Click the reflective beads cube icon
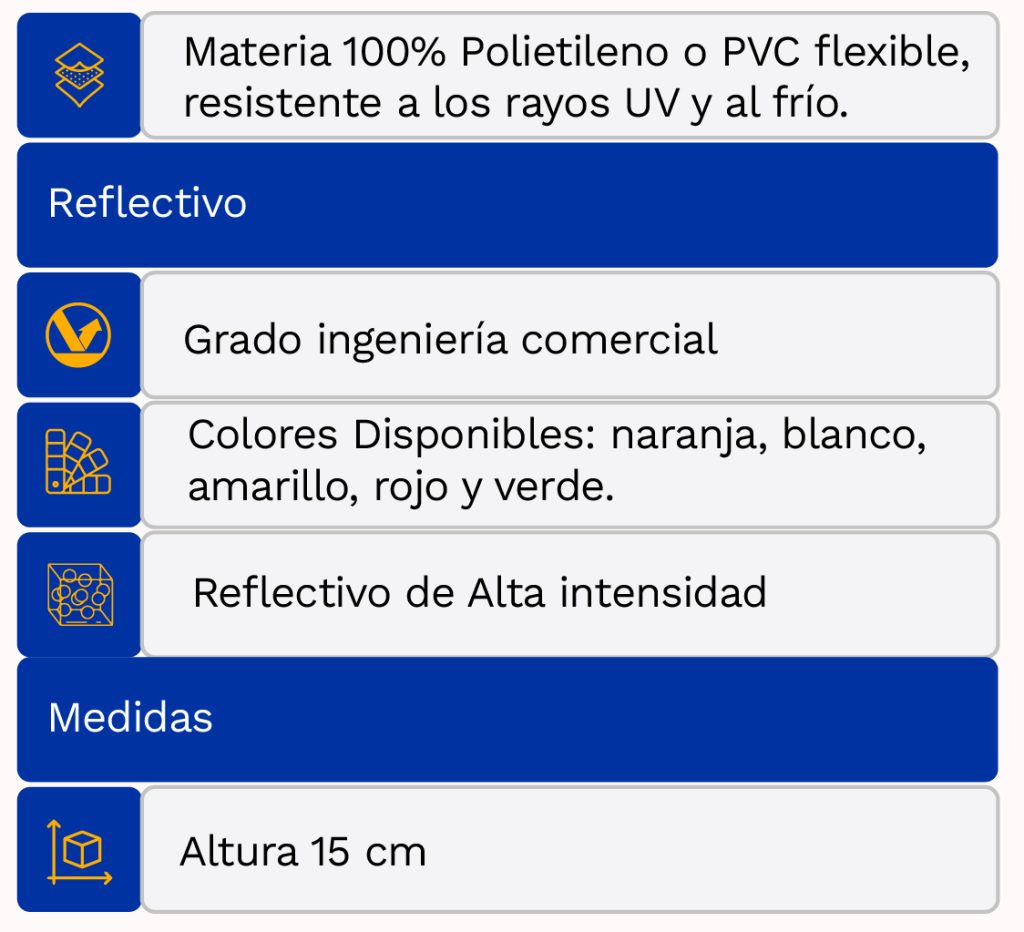 pyautogui.click(x=80, y=595)
